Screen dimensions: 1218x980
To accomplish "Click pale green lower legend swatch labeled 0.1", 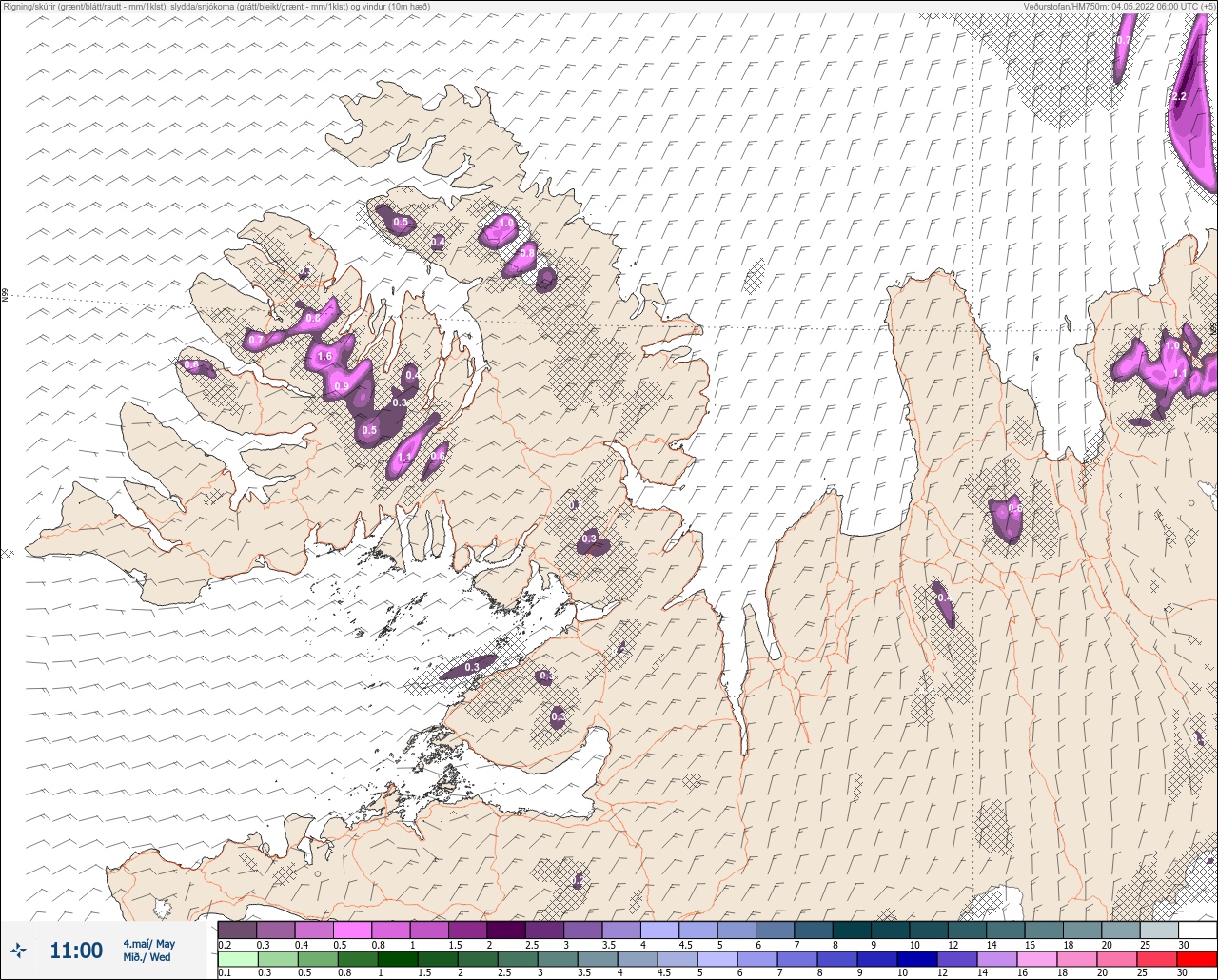I will click(x=237, y=958).
